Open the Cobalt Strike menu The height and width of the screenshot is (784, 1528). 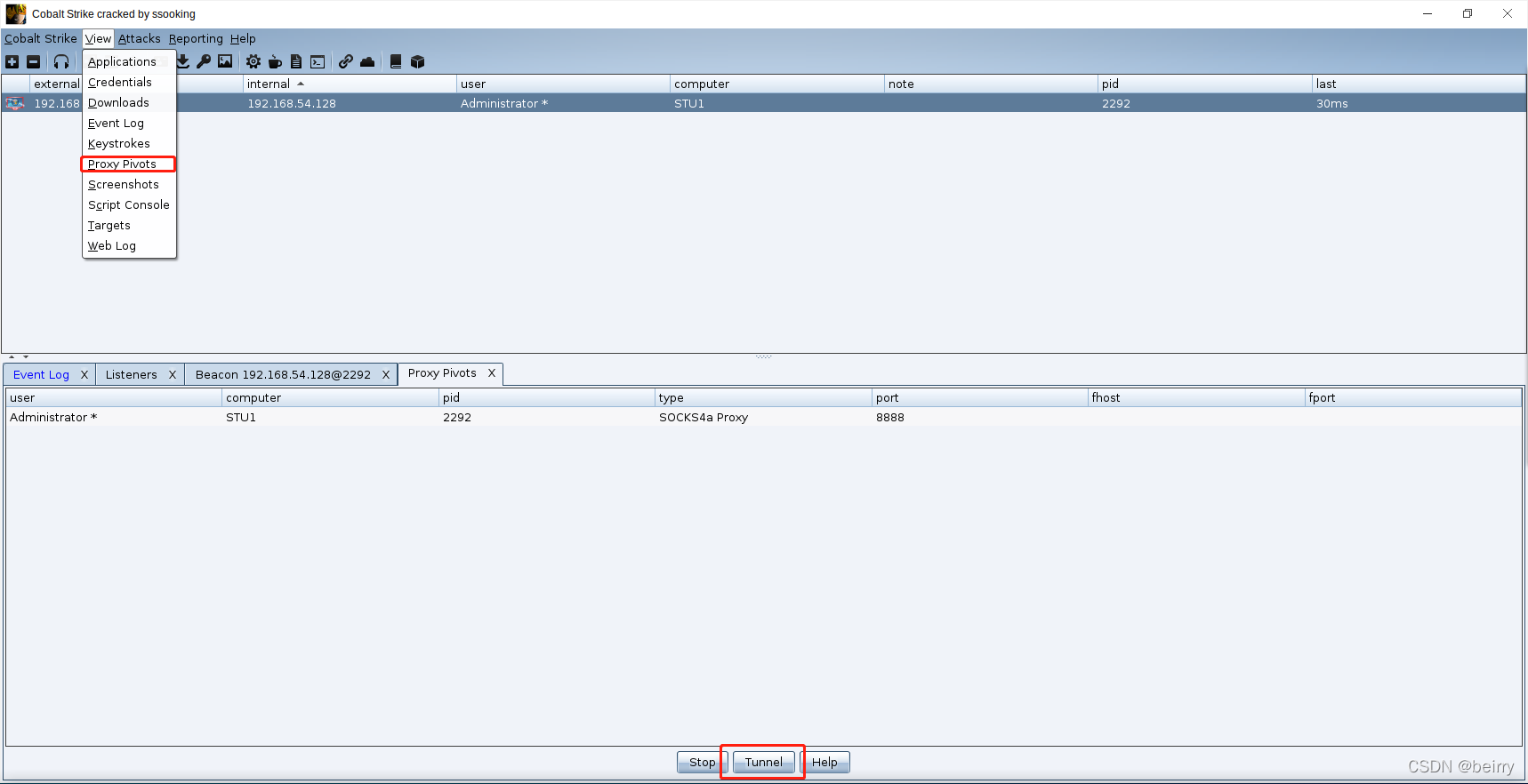click(x=41, y=38)
